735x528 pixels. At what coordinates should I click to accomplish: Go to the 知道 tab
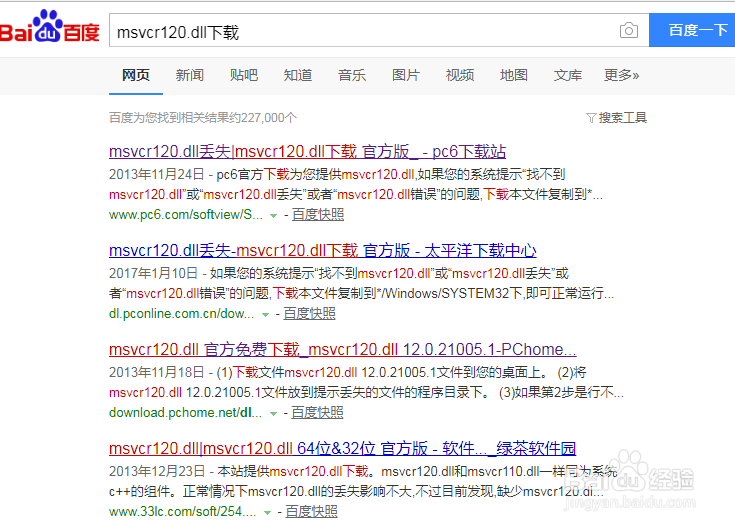298,75
